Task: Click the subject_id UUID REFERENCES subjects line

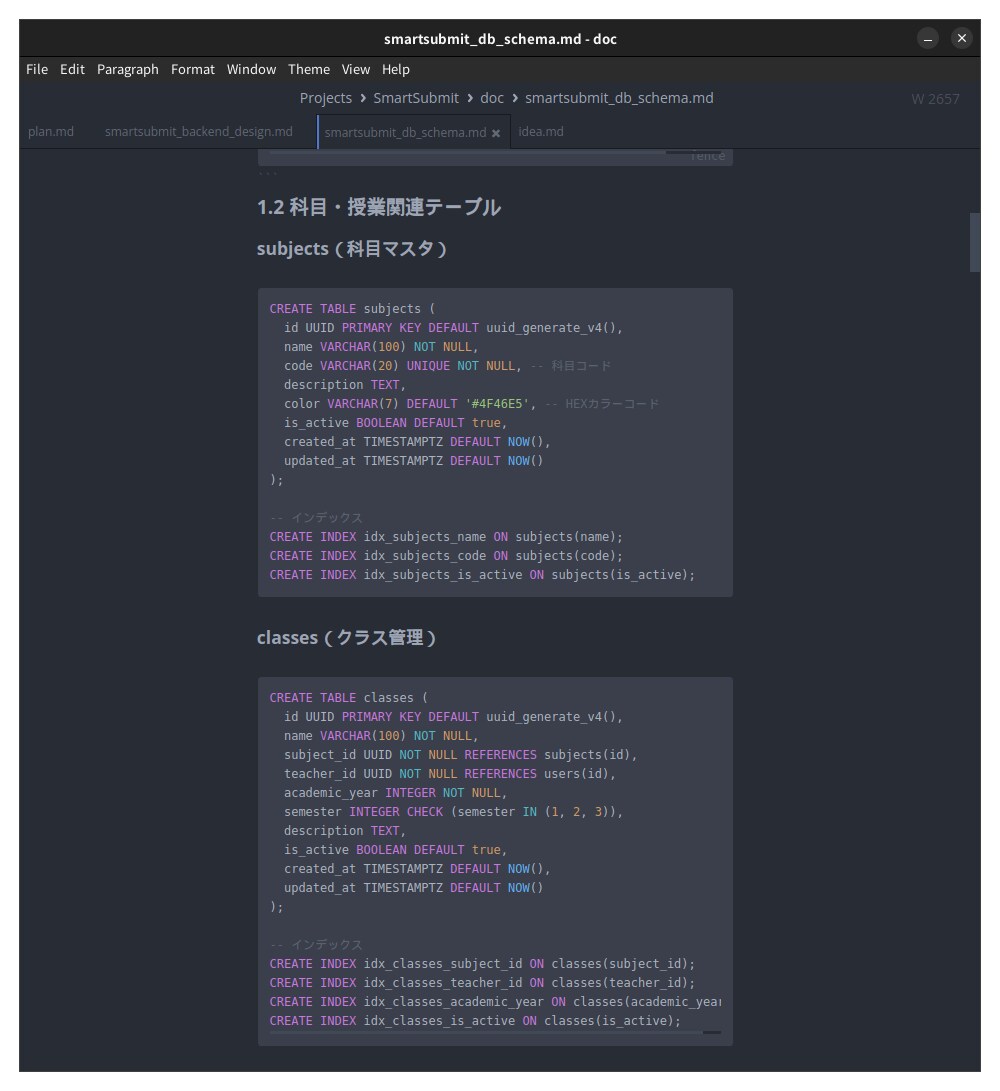Action: pyautogui.click(x=460, y=754)
